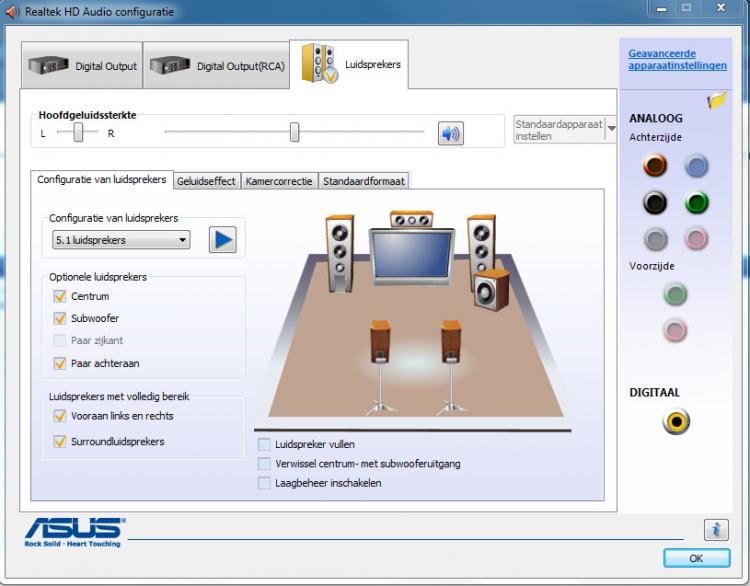
Task: Click the black rear analog jack
Action: (655, 202)
